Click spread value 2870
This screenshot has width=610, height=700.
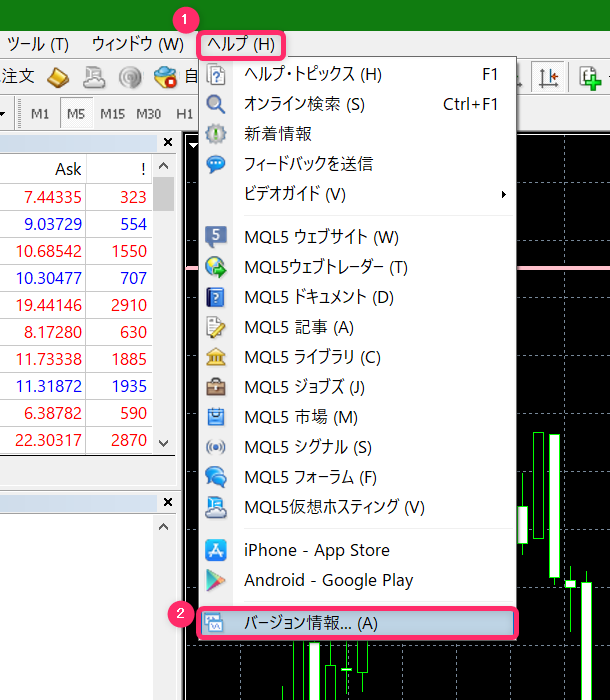[x=129, y=440]
